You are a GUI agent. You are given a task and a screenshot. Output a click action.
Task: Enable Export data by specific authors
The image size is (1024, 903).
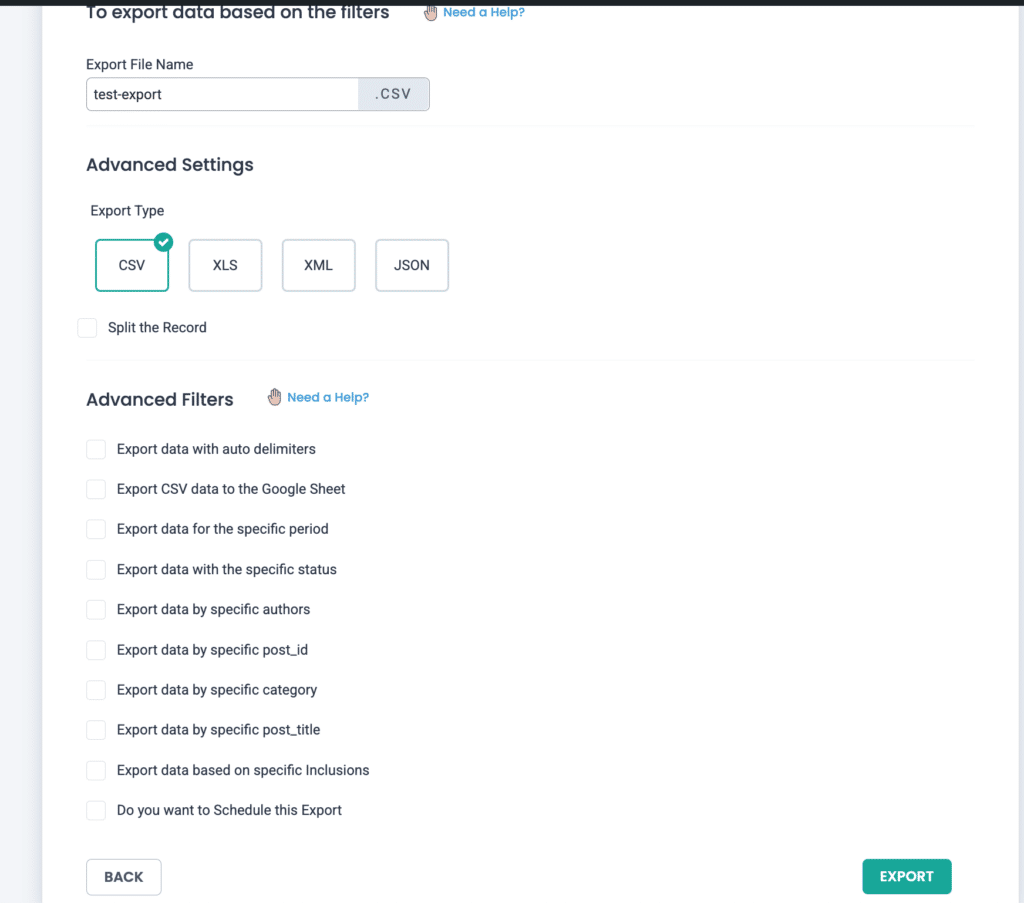coord(96,609)
